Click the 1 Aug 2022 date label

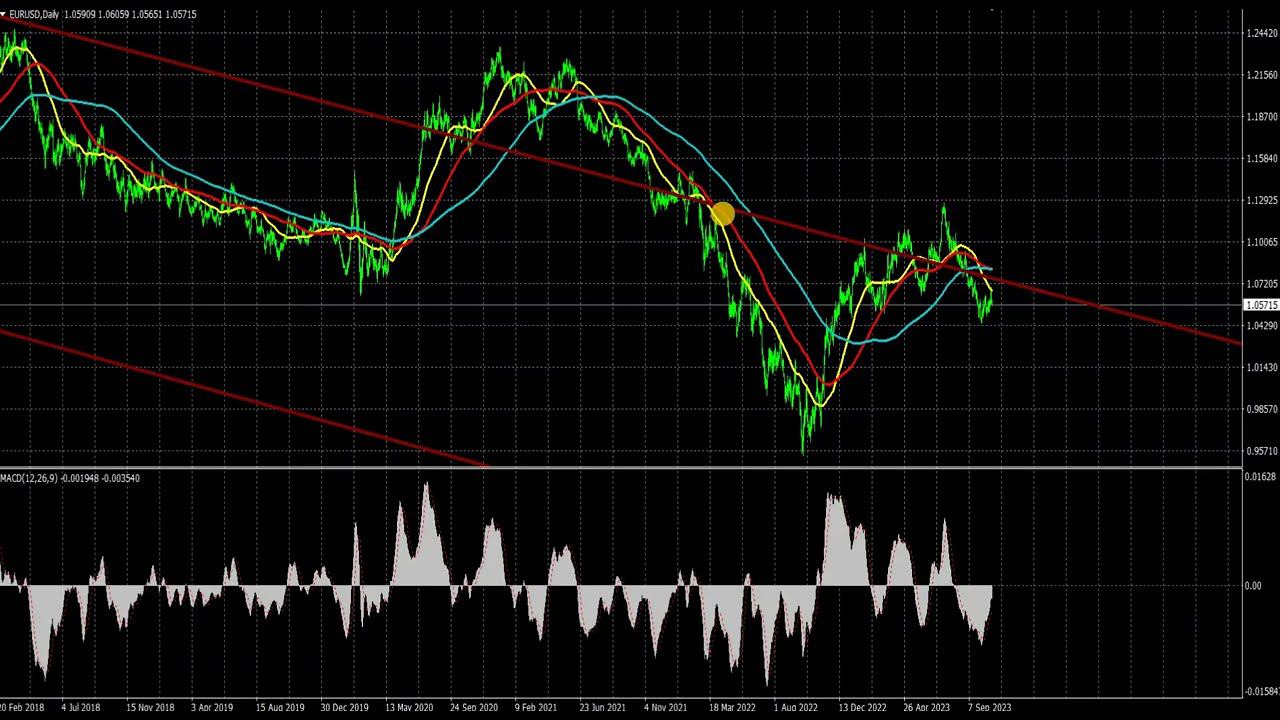[x=796, y=708]
